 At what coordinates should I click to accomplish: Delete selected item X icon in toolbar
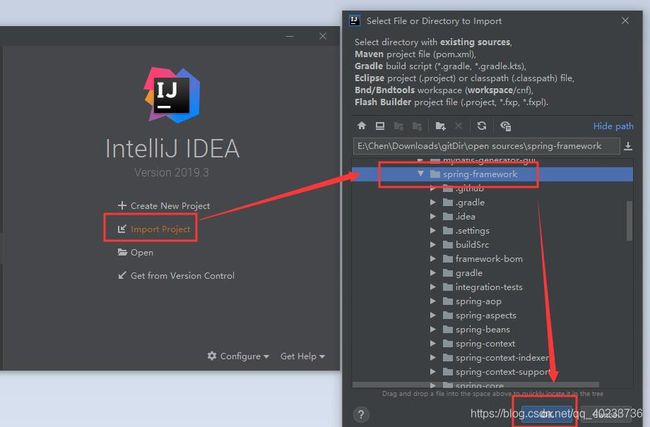[x=458, y=126]
